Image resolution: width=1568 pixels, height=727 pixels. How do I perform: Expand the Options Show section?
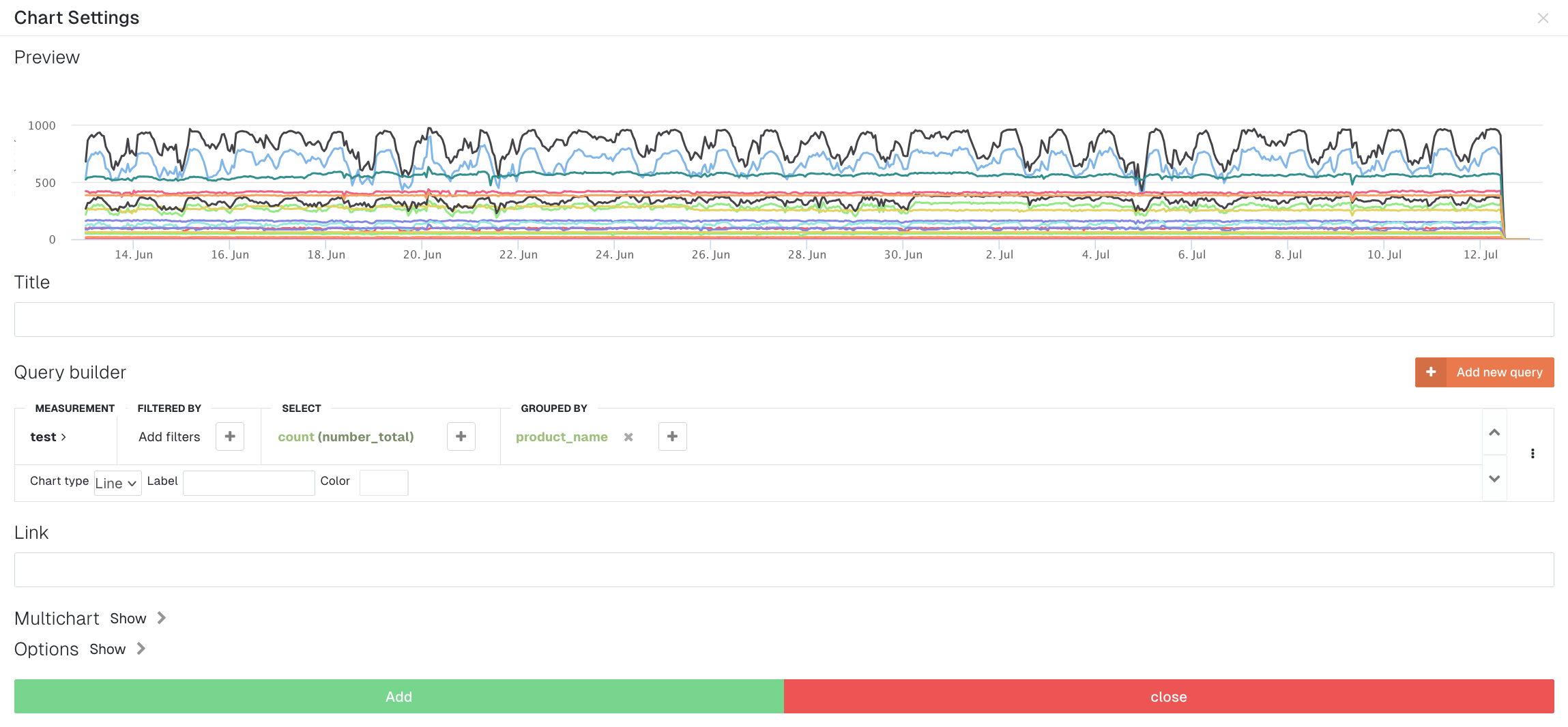pyautogui.click(x=117, y=649)
